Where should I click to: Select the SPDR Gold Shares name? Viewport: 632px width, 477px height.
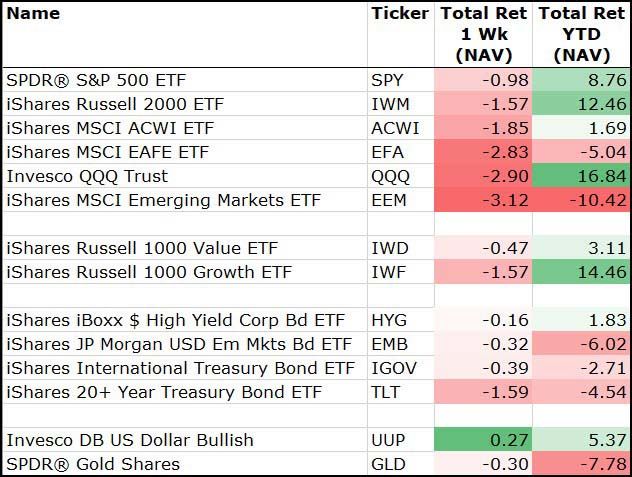pos(93,464)
